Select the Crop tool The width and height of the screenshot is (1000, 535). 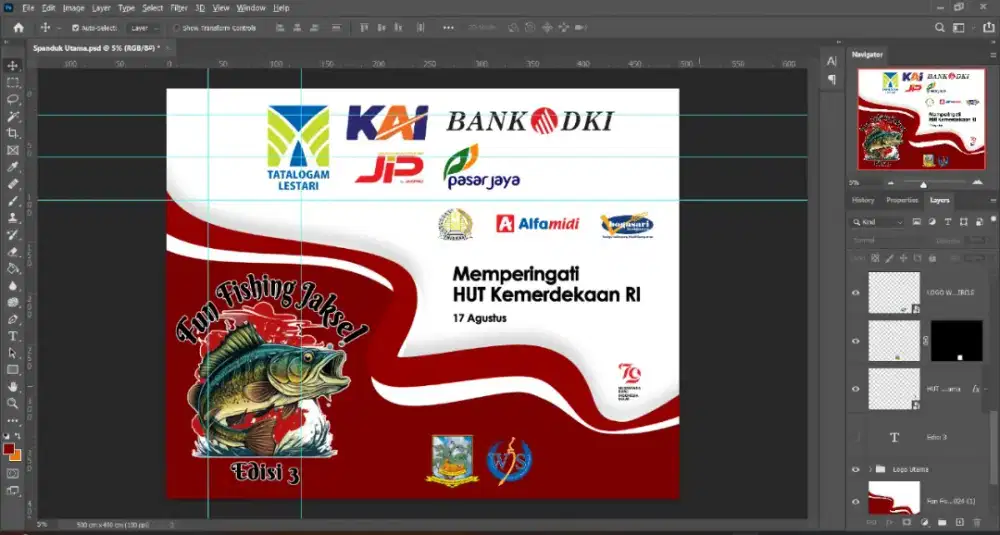click(x=12, y=133)
